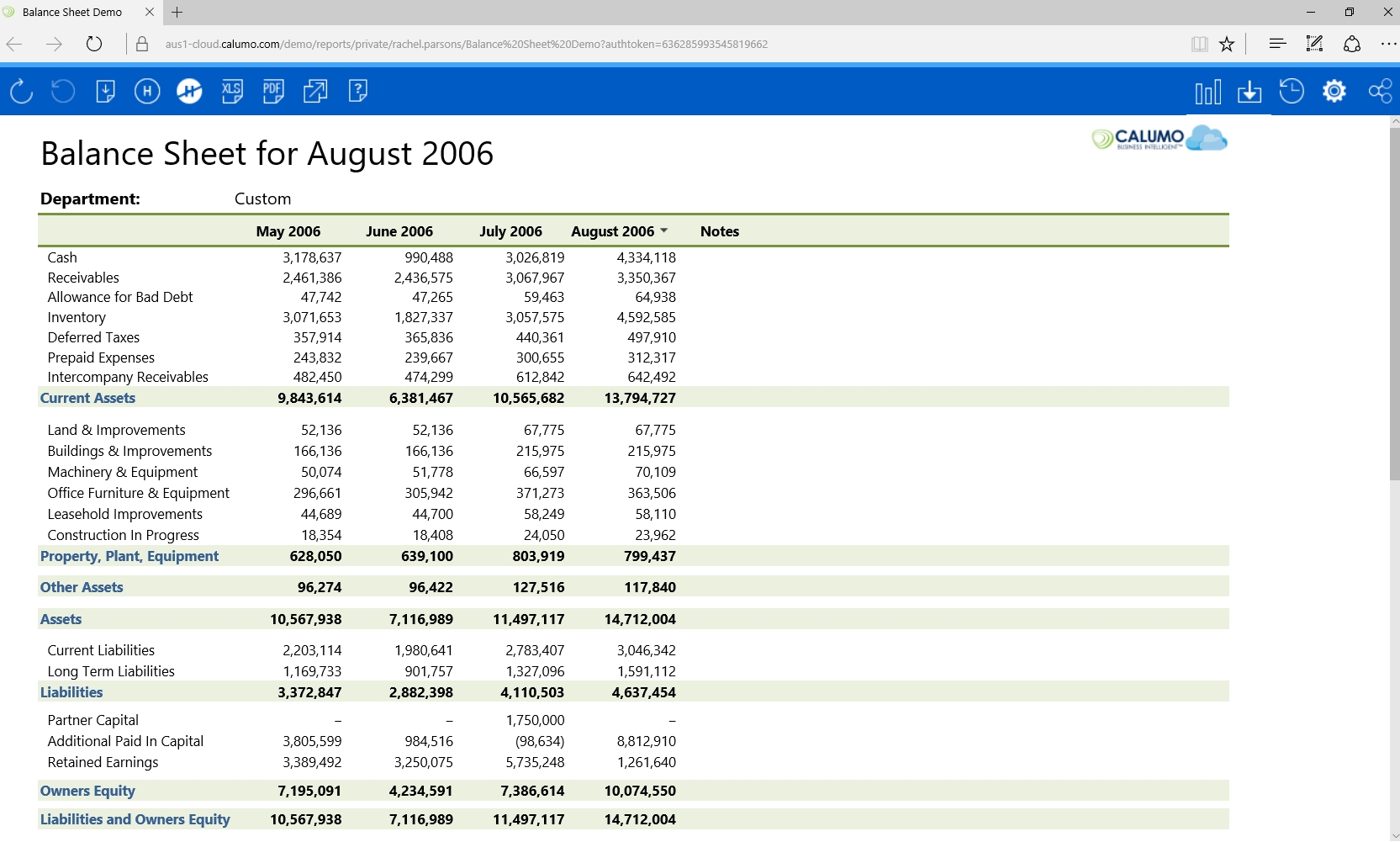Go back in browser

click(14, 44)
